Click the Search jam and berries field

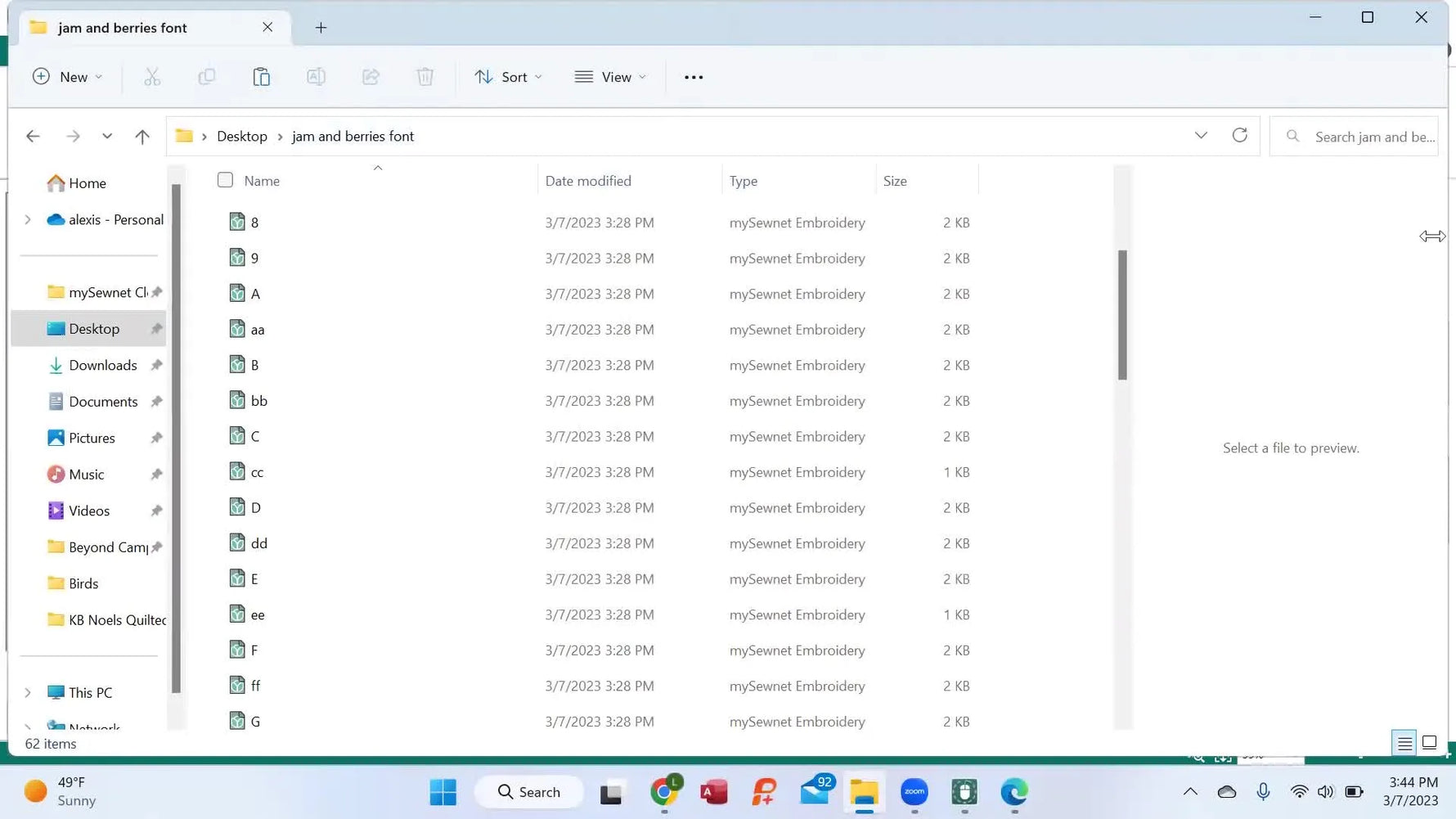point(1354,137)
